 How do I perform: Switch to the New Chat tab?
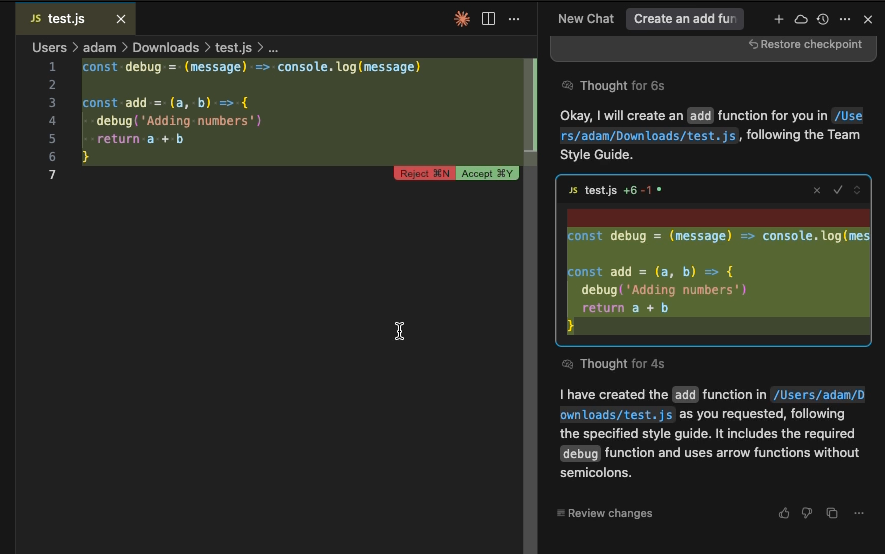click(585, 19)
